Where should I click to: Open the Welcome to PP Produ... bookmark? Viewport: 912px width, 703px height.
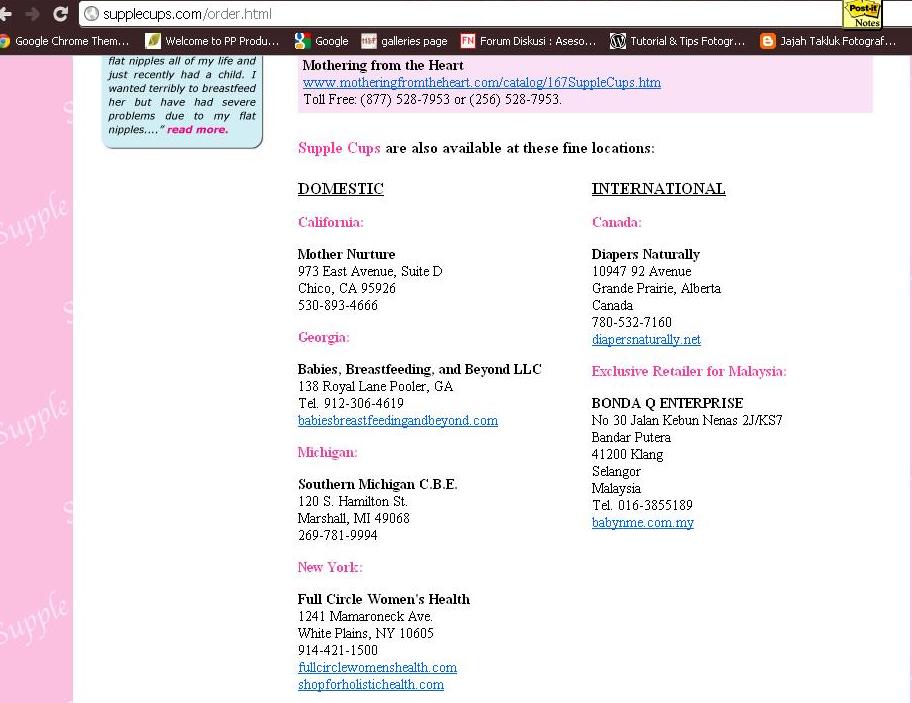point(215,41)
